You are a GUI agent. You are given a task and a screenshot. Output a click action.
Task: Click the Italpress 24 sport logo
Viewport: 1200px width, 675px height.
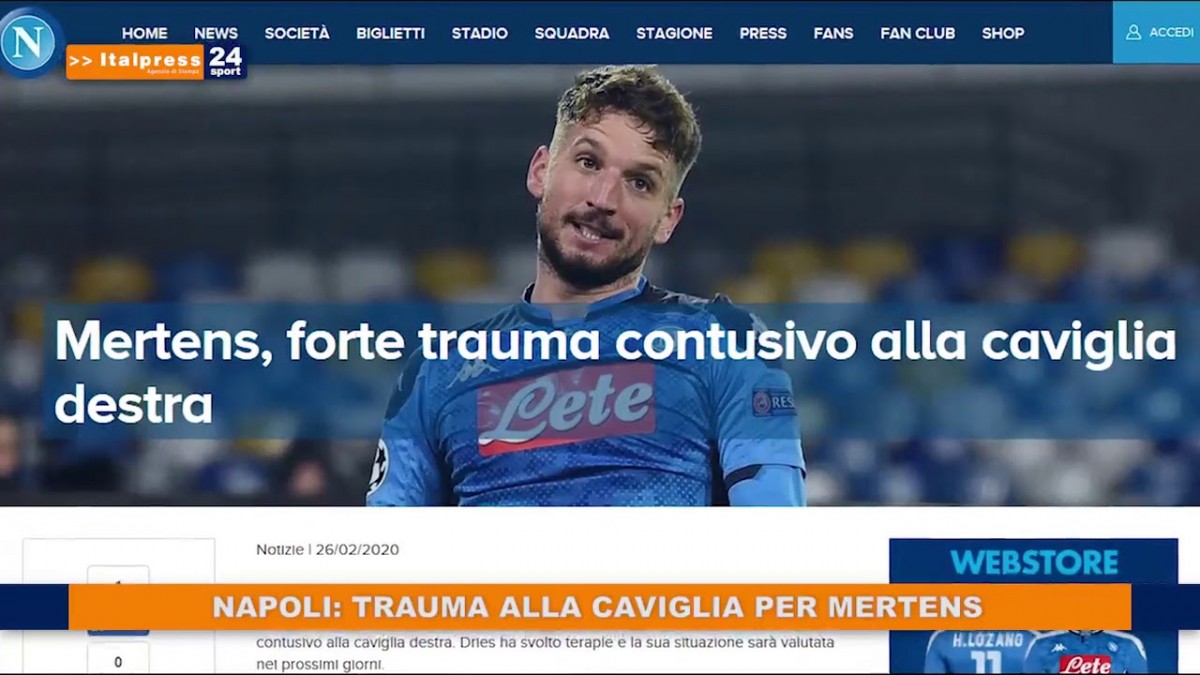point(156,62)
